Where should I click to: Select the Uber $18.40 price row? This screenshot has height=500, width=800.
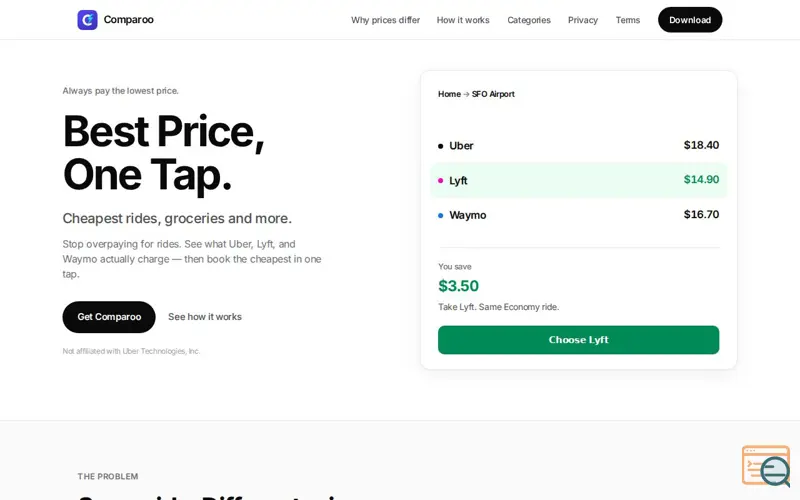pos(579,145)
